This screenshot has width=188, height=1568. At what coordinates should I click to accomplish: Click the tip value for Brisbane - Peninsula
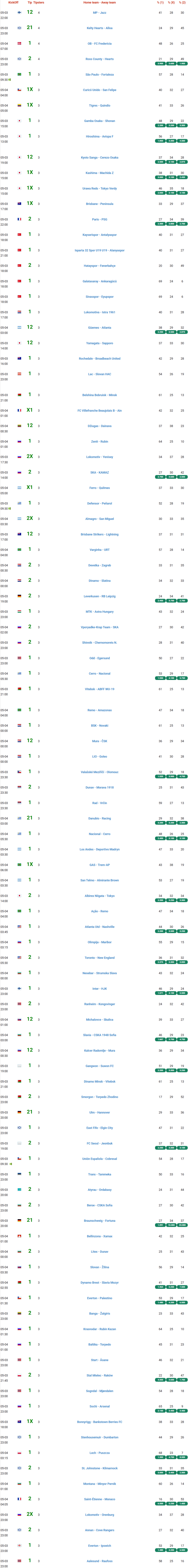30,203
